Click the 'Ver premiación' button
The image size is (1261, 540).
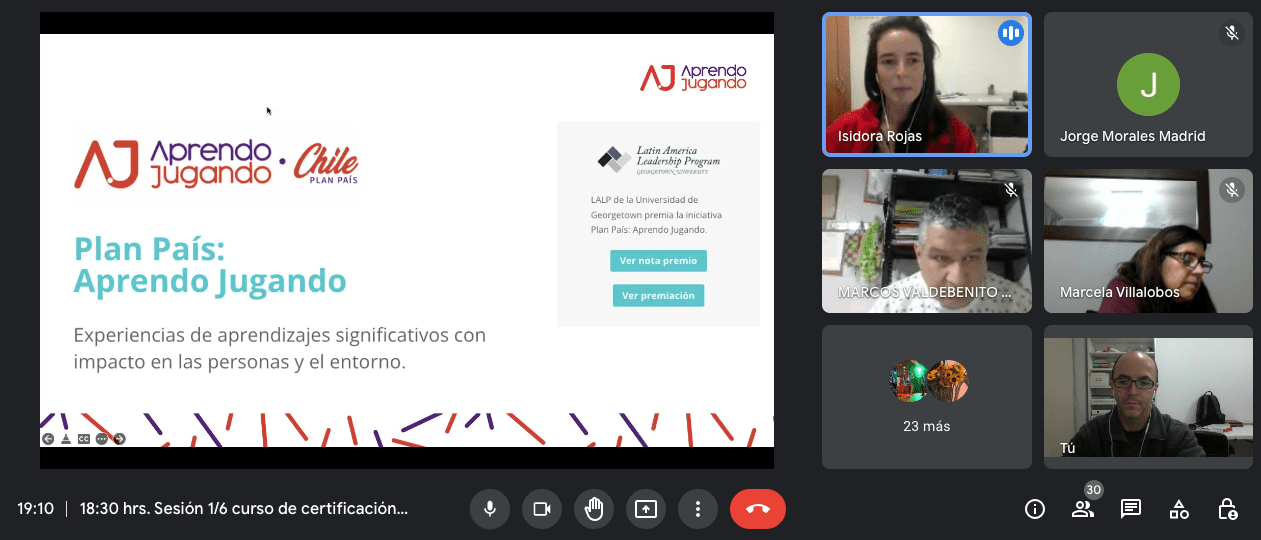pyautogui.click(x=658, y=295)
